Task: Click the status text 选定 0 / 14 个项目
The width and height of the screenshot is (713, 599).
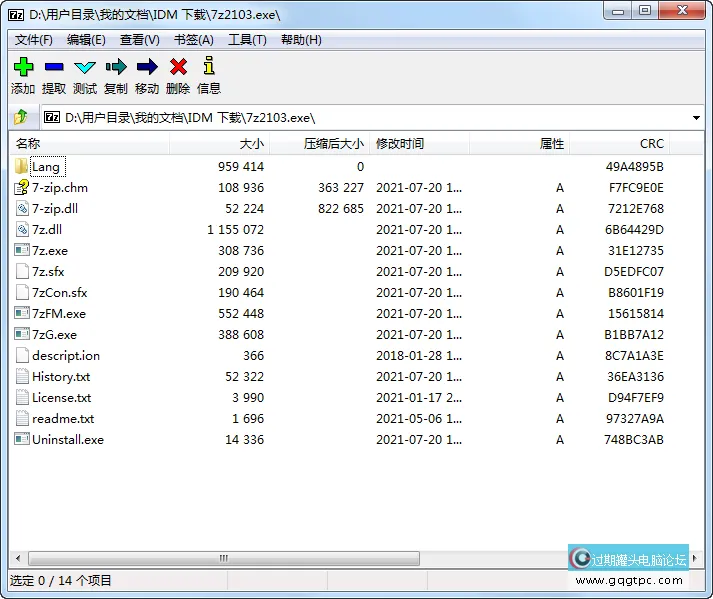Action: pyautogui.click(x=60, y=580)
